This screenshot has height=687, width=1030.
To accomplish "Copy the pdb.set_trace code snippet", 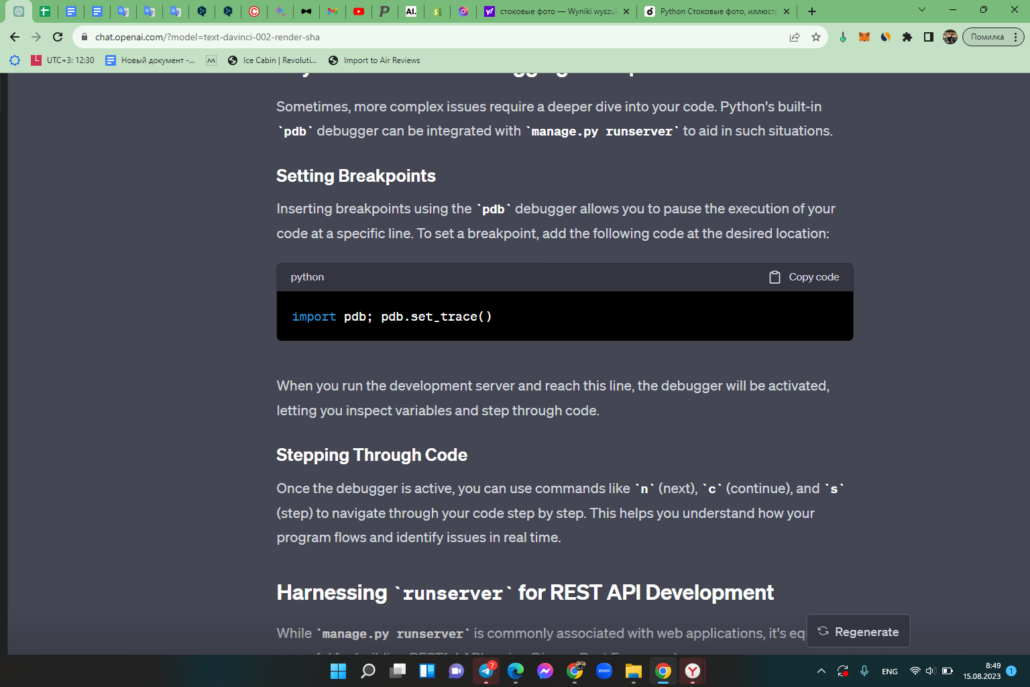I will pos(803,277).
